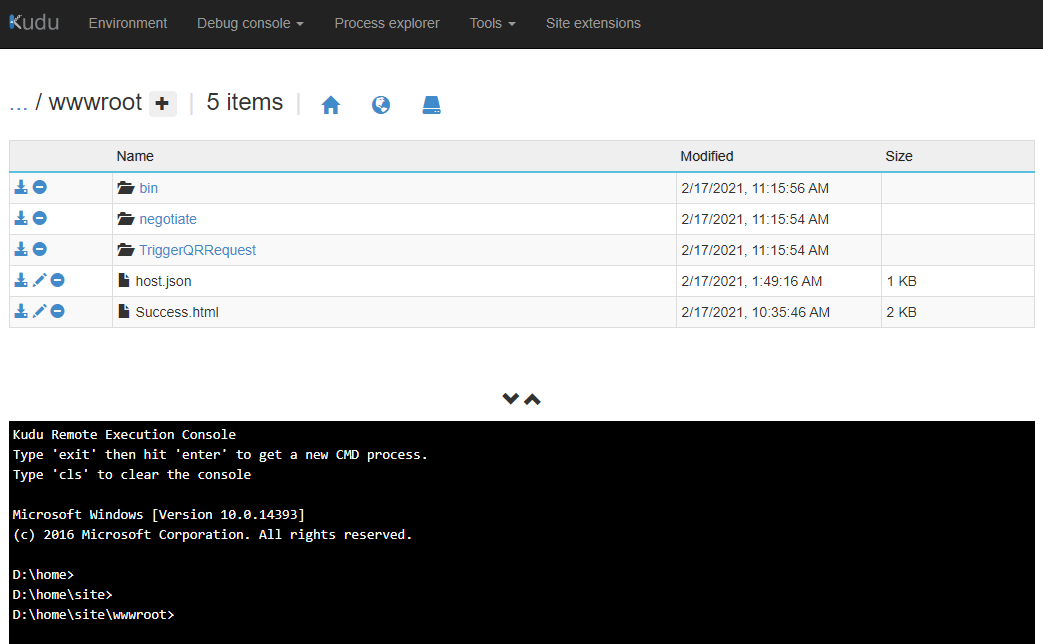The width and height of the screenshot is (1043, 644).
Task: Click the Kudu Remote Execution Console line
Action: (x=124, y=434)
